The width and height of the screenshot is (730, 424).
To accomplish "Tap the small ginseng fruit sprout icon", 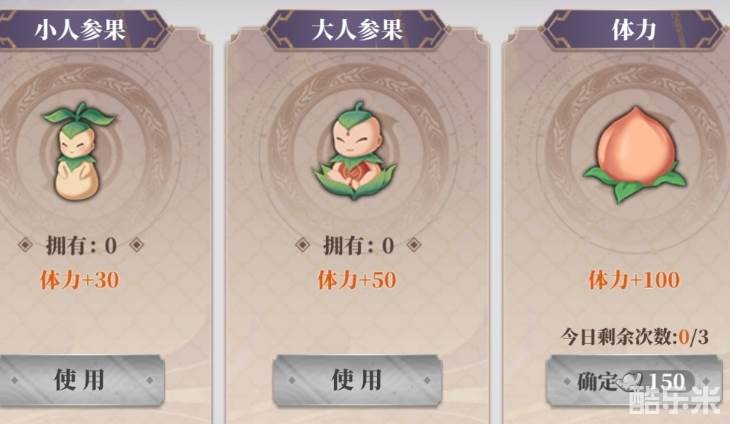I will [x=78, y=151].
